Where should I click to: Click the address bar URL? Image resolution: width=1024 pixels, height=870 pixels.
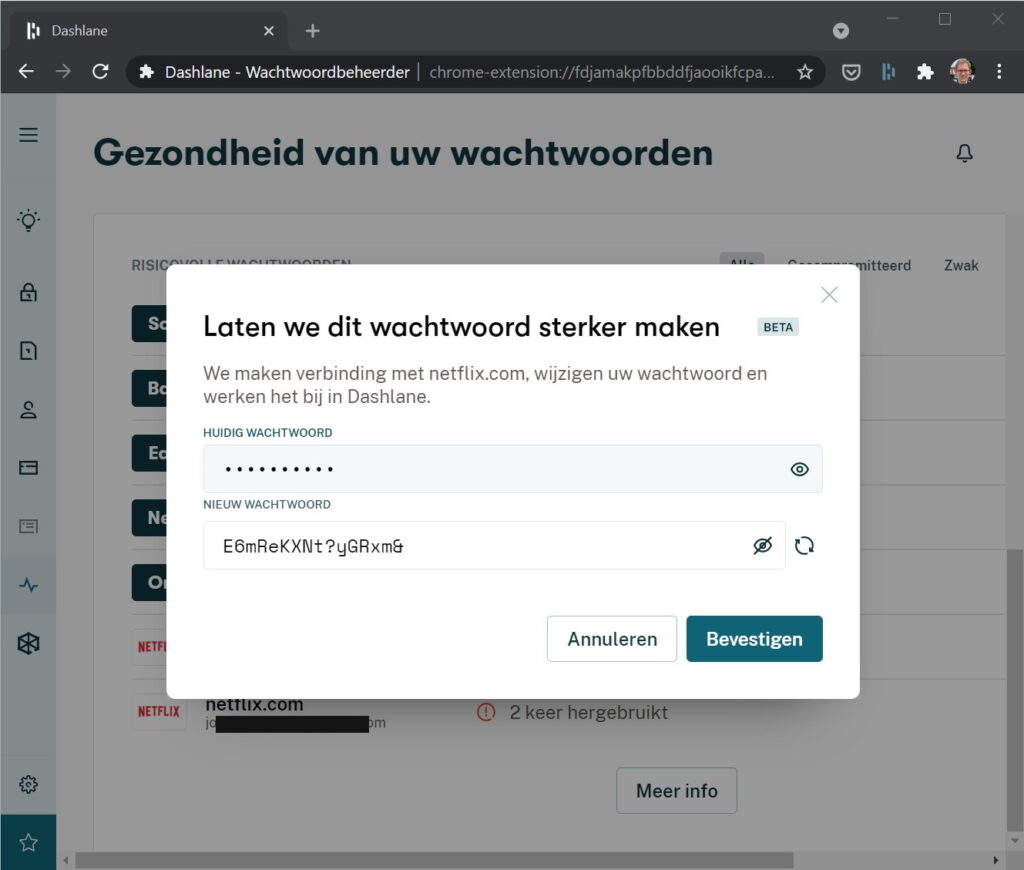(601, 72)
